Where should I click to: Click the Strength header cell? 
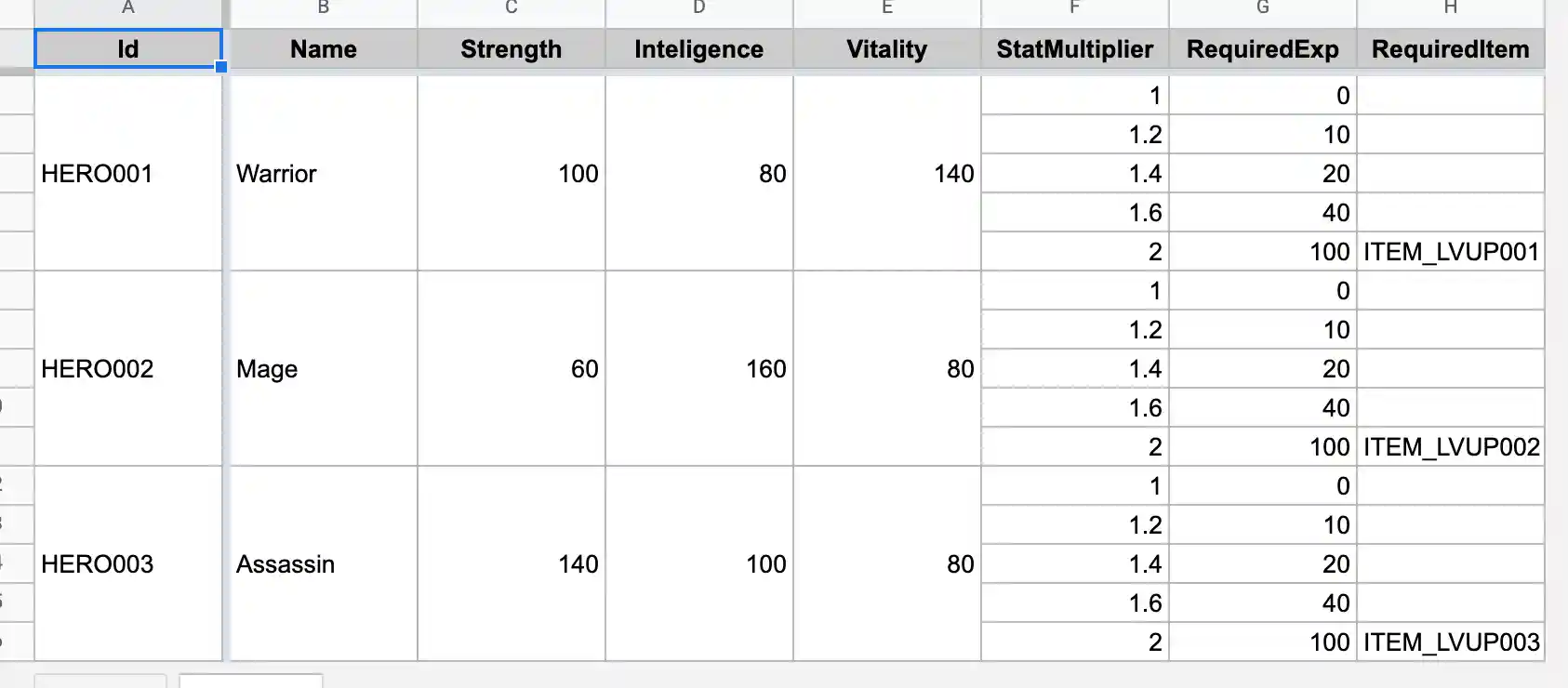511,49
